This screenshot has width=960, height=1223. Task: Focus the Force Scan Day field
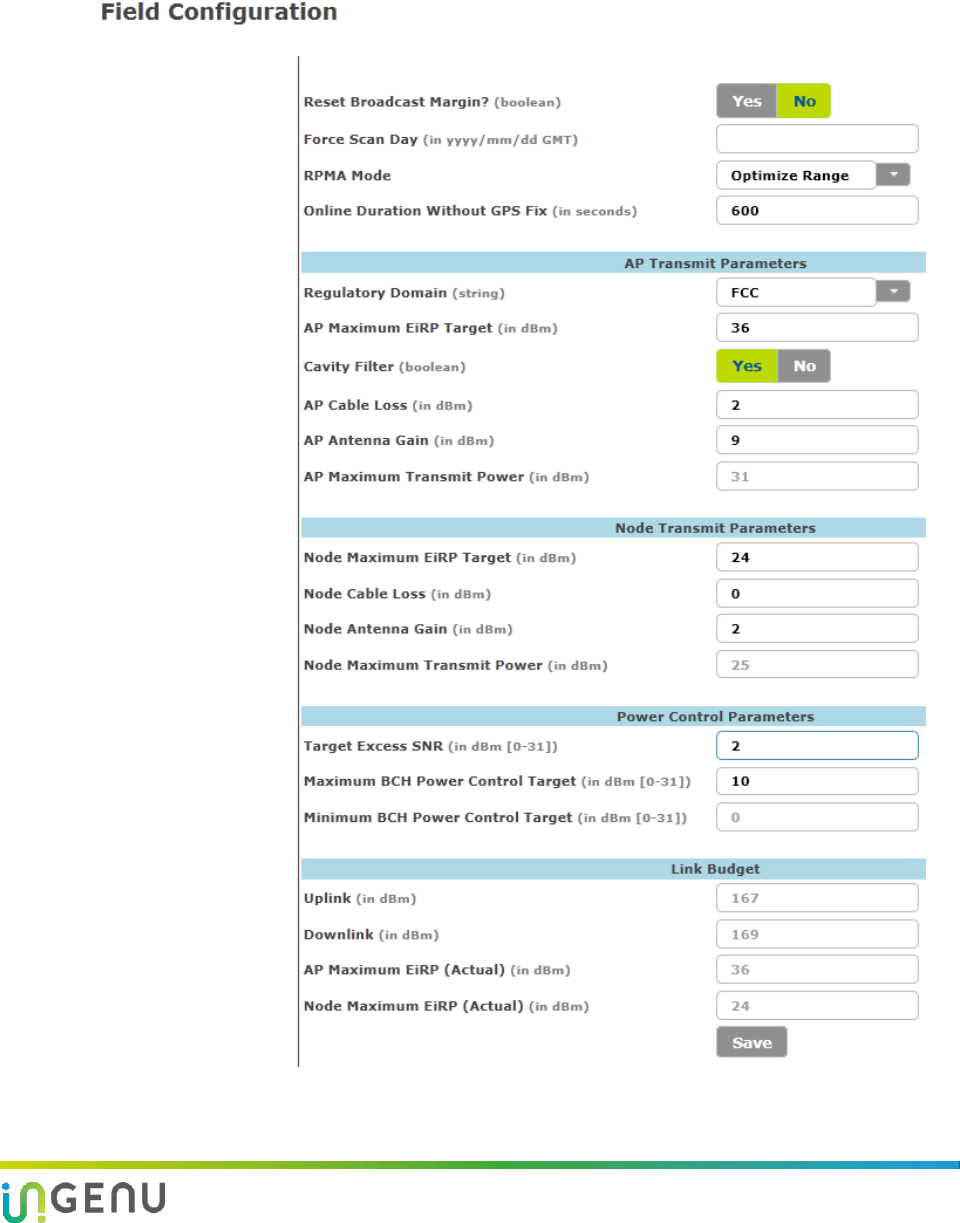(817, 138)
